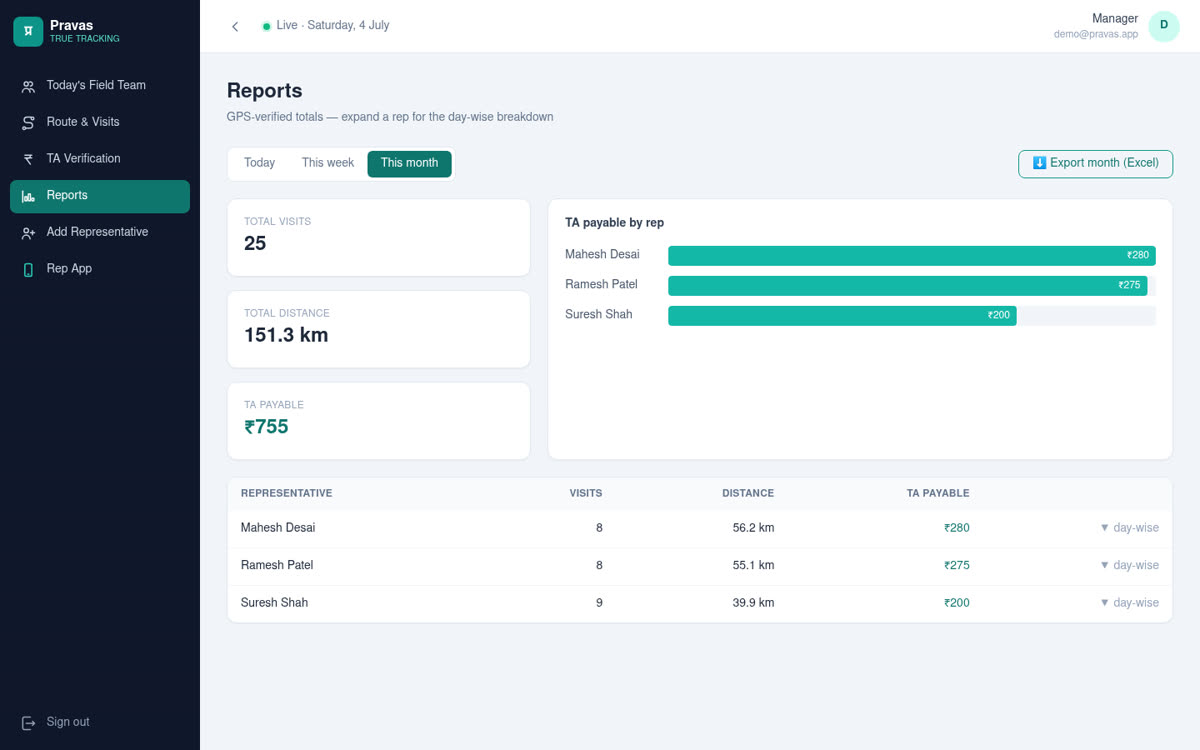The width and height of the screenshot is (1200, 750).
Task: Click Mahesh Desai name in the table
Action: (278, 528)
